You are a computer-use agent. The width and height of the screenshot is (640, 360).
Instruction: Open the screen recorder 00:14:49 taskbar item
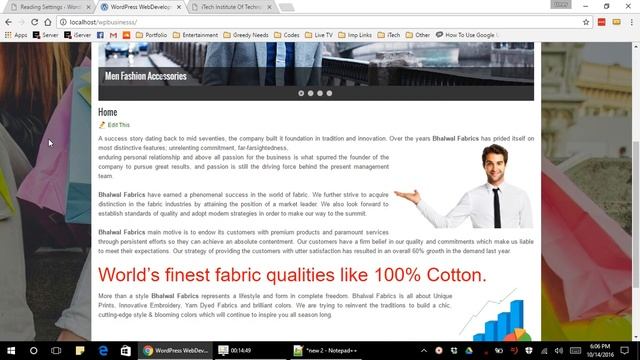pyautogui.click(x=250, y=351)
